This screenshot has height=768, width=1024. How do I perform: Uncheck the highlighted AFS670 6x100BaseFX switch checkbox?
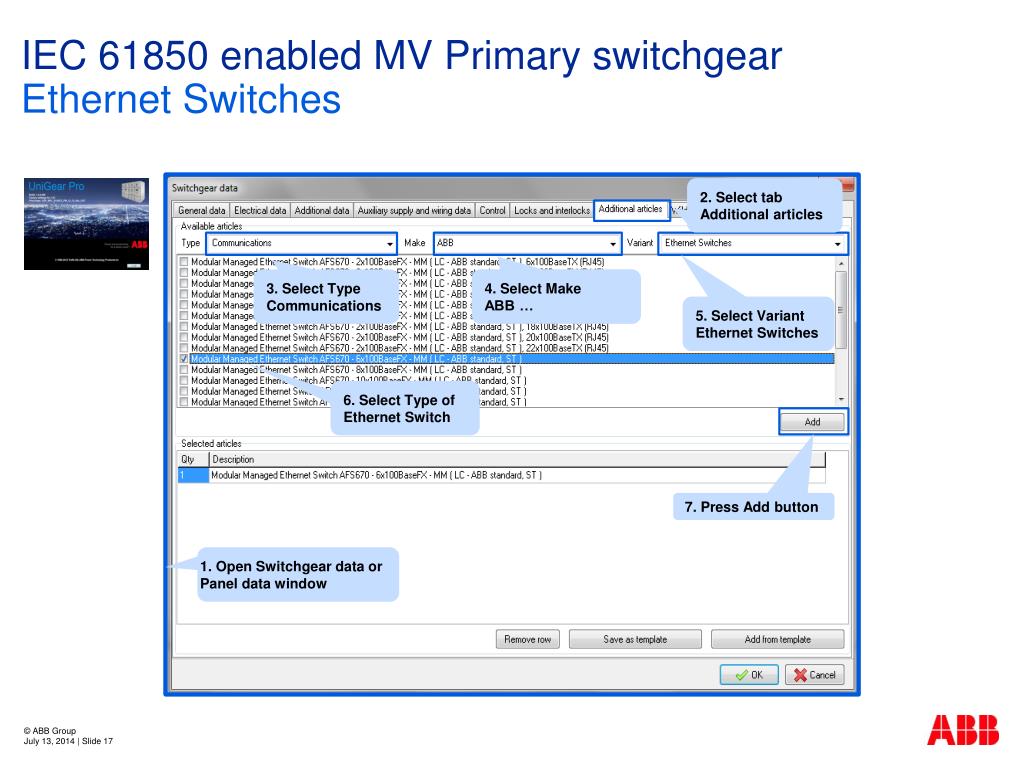184,359
